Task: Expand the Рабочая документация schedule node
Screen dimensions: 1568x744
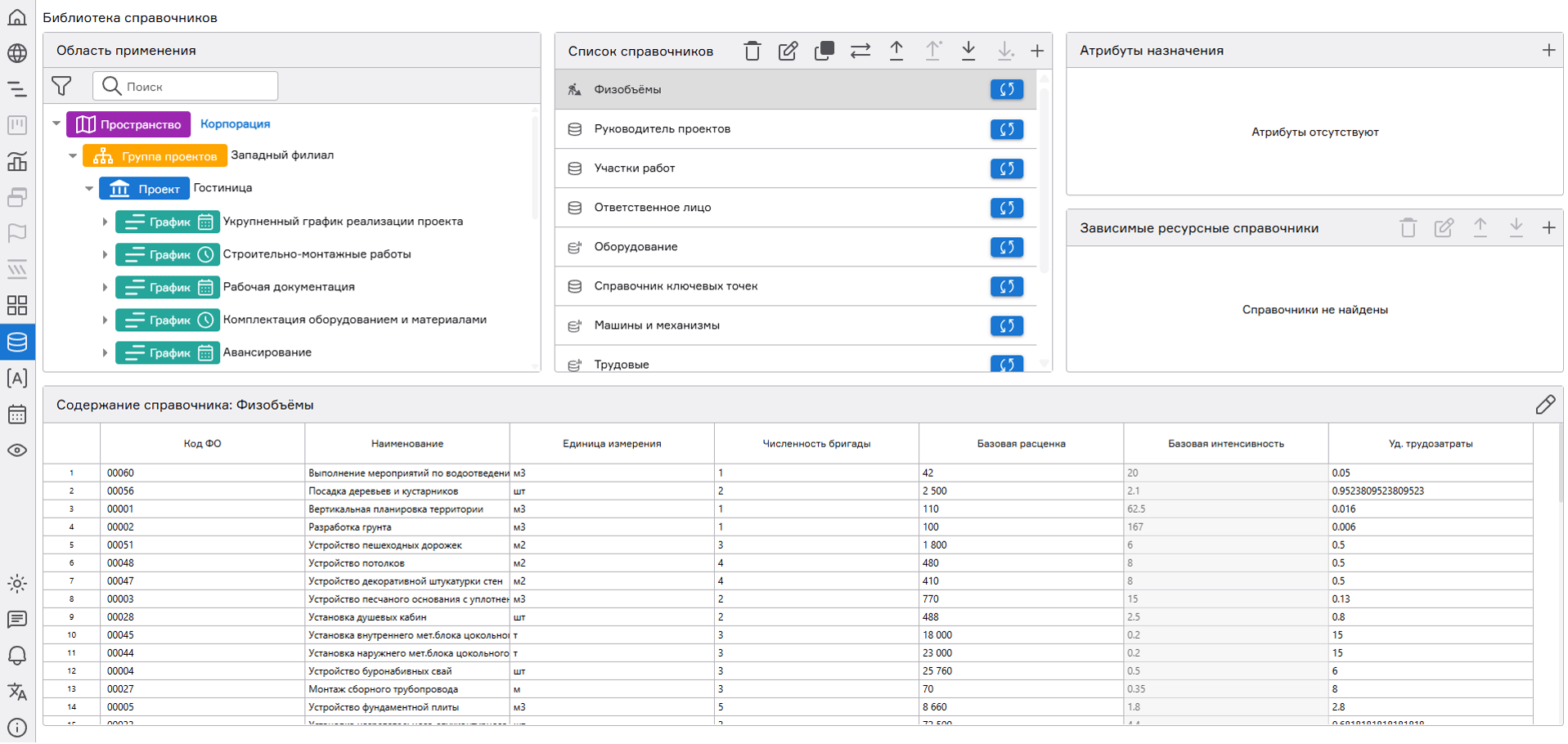Action: tap(105, 287)
